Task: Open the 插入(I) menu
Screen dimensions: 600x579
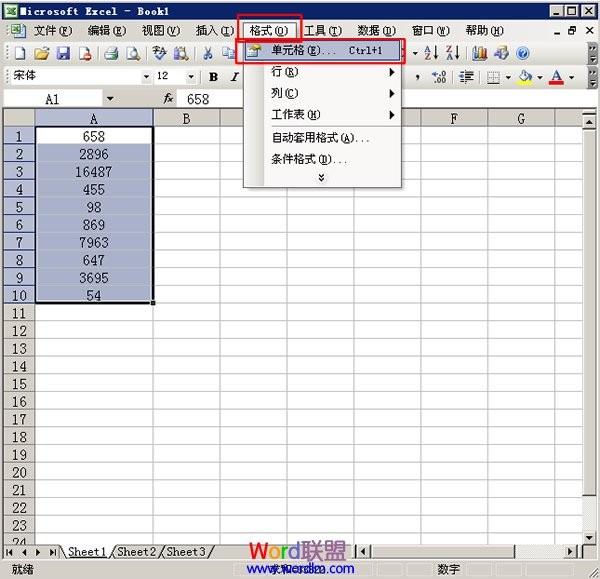Action: pyautogui.click(x=214, y=31)
